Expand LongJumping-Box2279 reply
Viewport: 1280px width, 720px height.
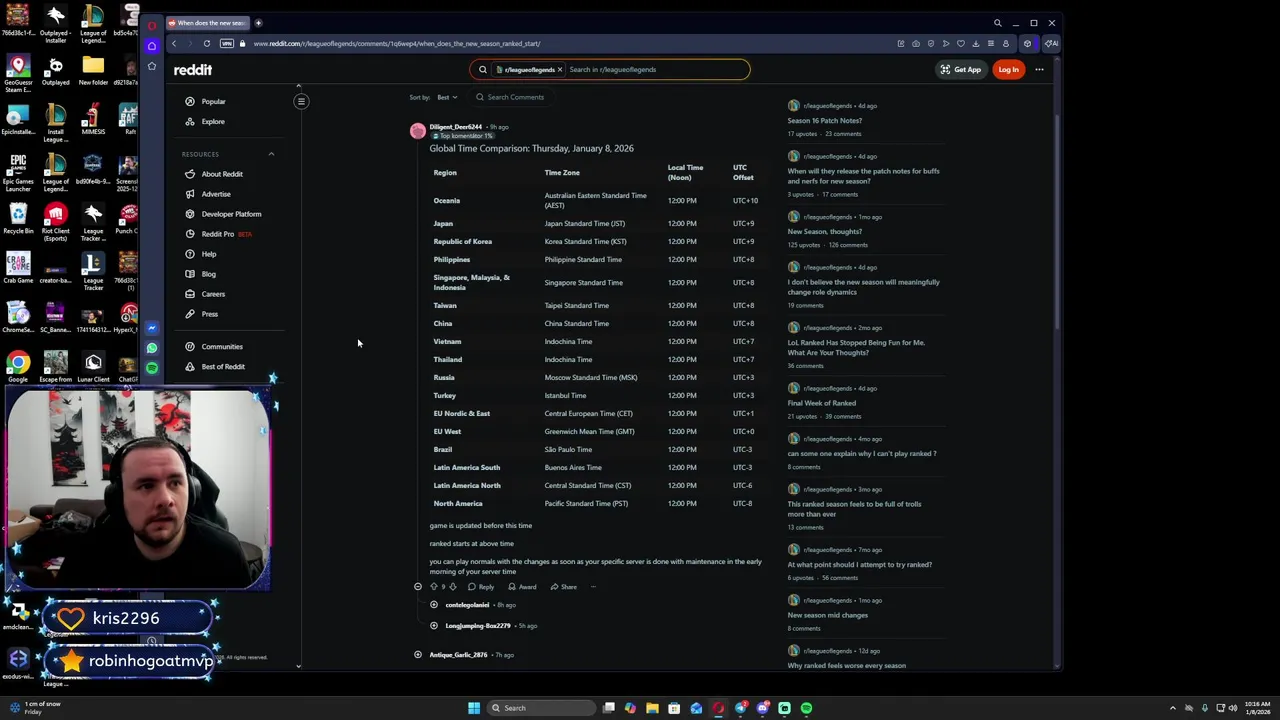[434, 626]
